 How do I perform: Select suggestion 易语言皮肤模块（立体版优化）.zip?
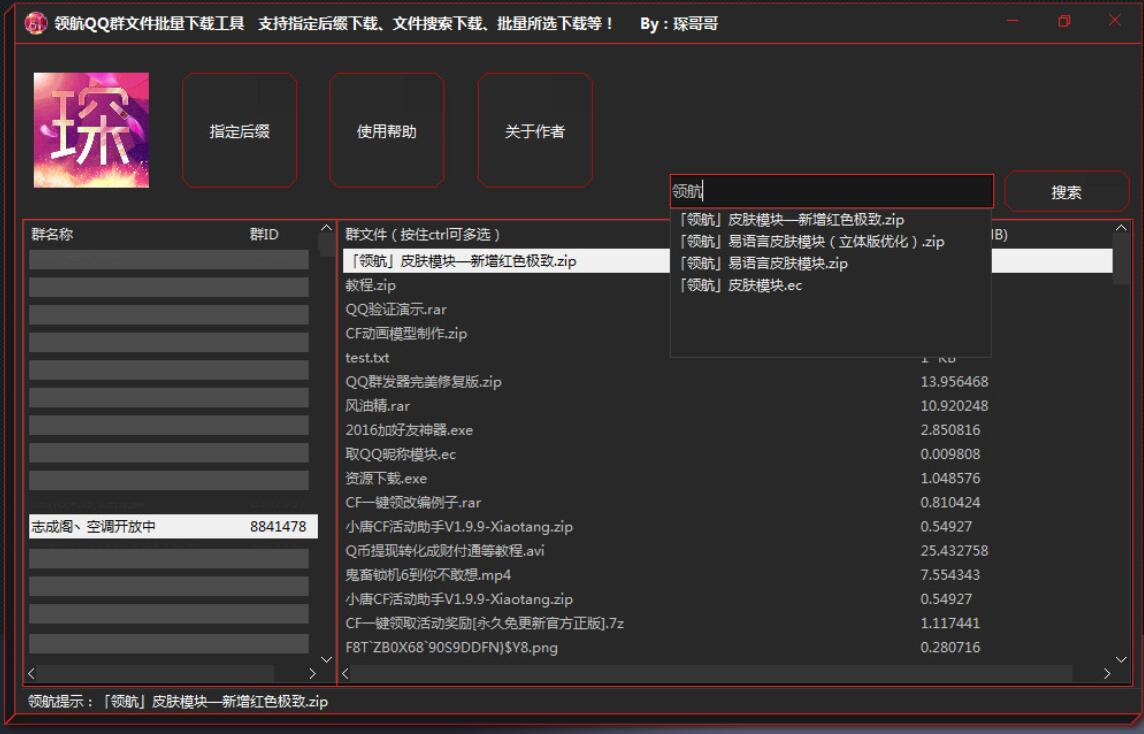tap(811, 241)
